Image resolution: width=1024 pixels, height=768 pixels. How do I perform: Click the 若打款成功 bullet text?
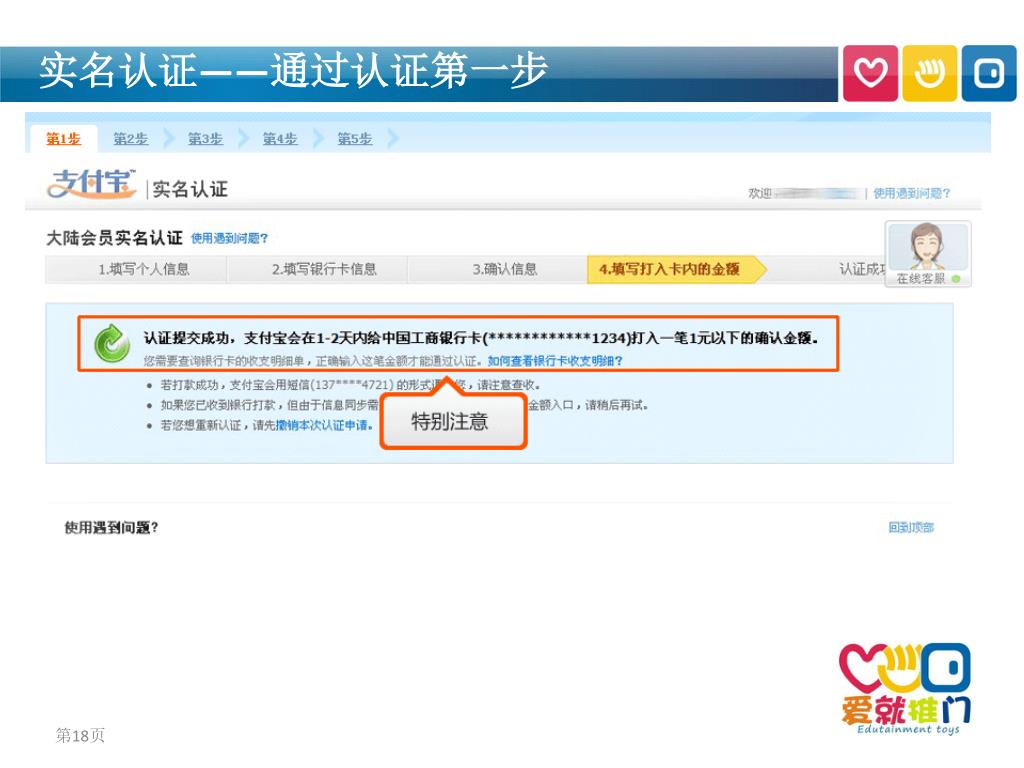350,385
